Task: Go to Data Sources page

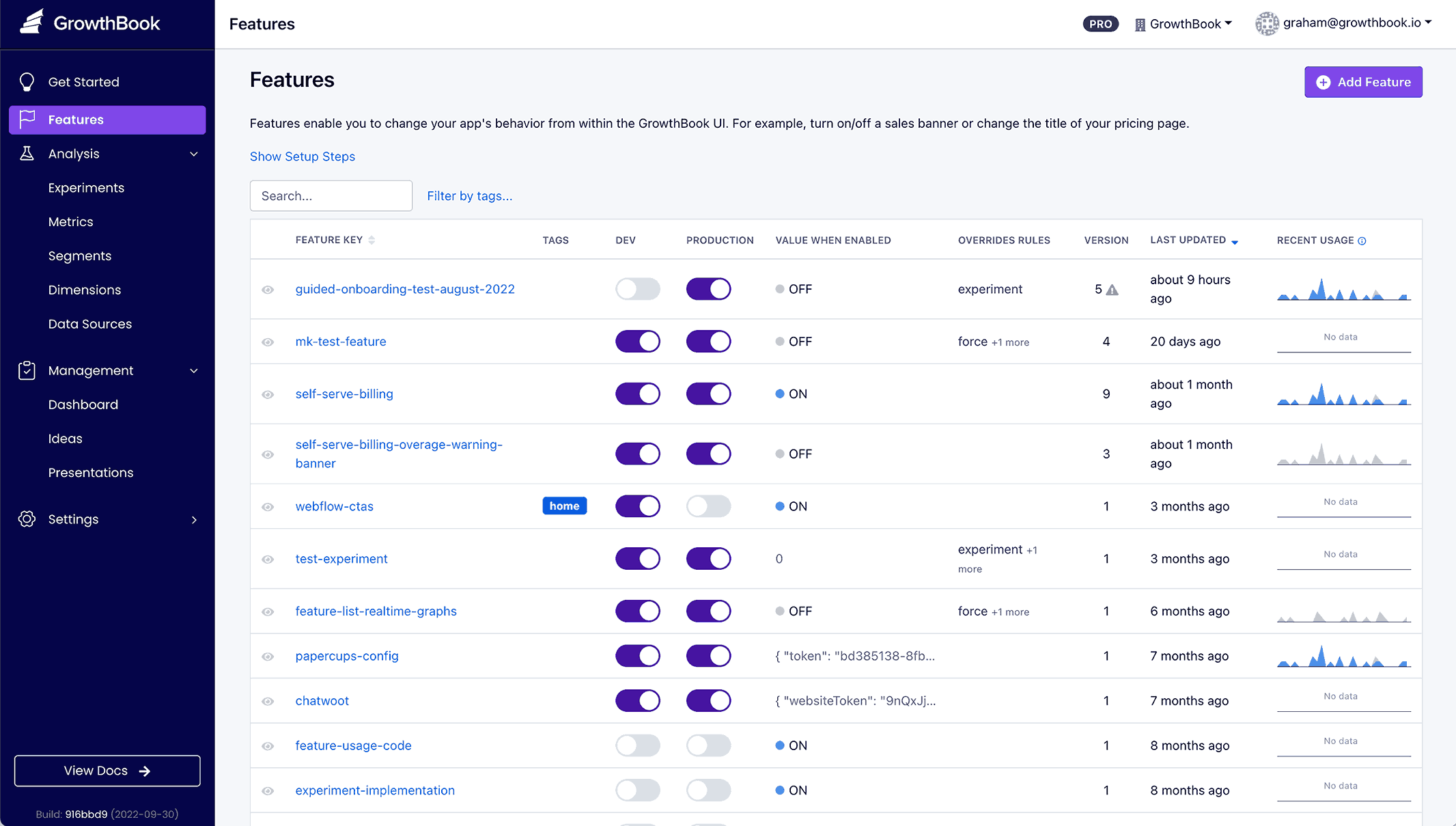Action: point(89,324)
